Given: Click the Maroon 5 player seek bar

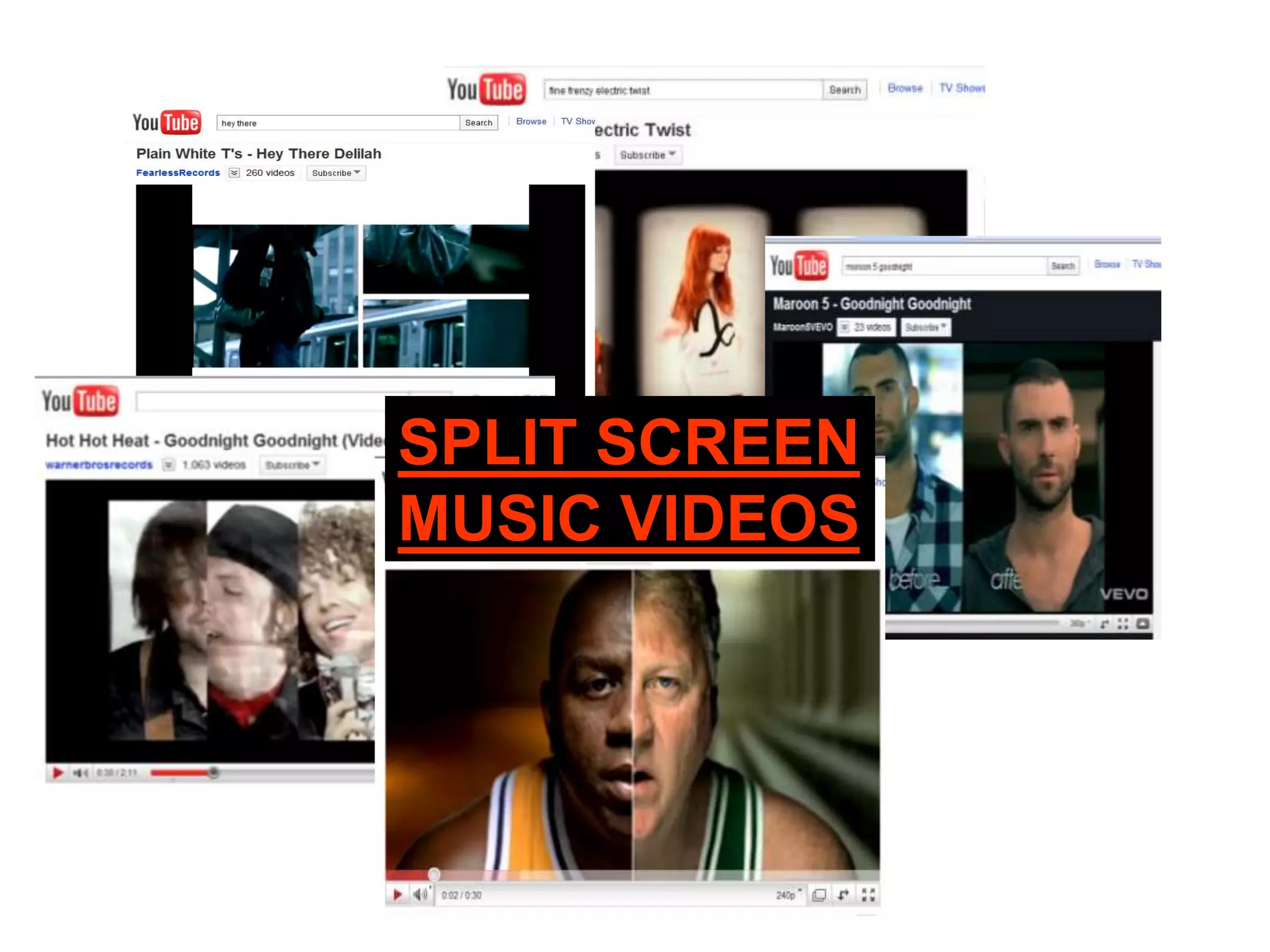Looking at the screenshot, I should (x=972, y=623).
